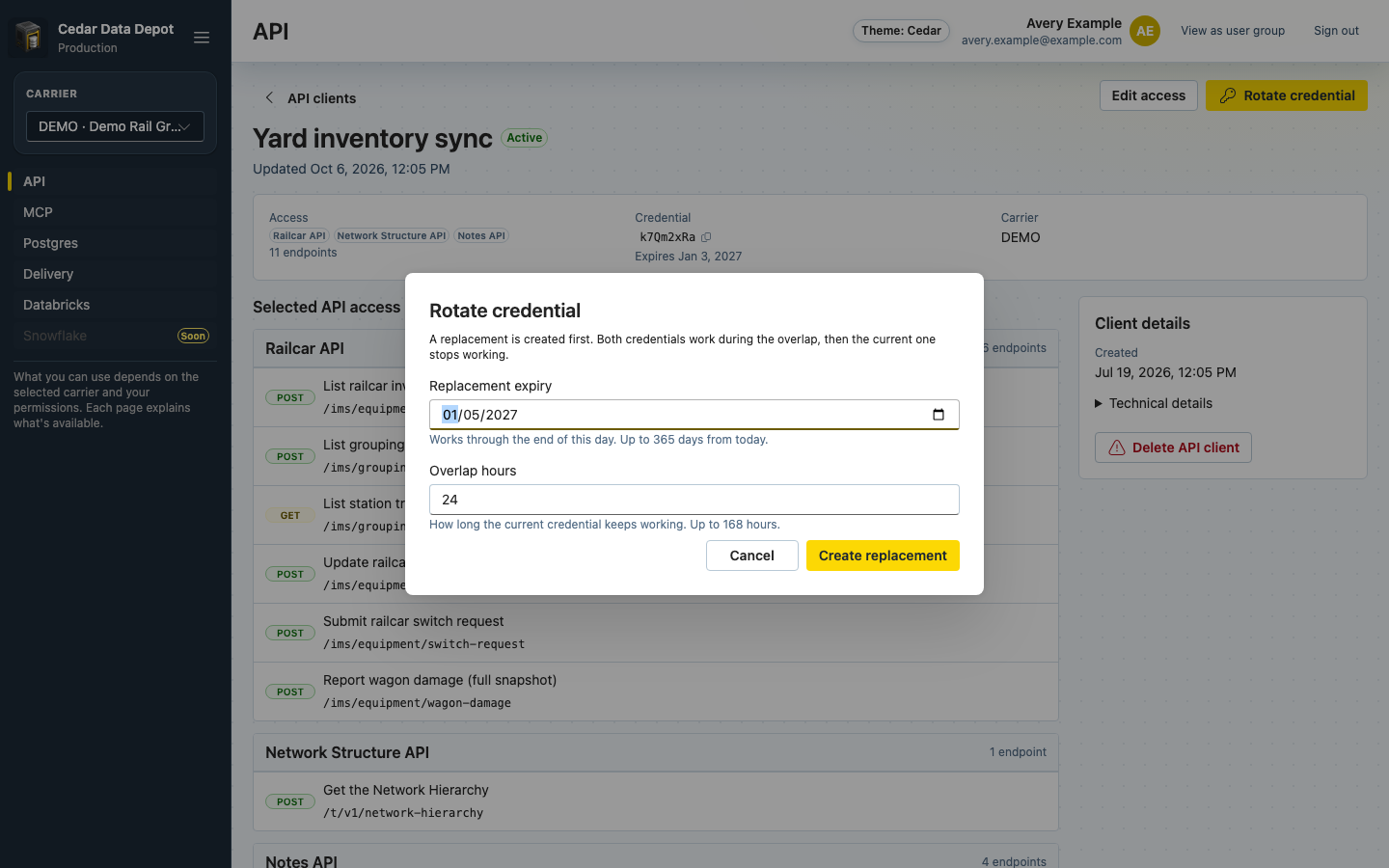Select the month segment of the expiry date
Screen dimensions: 1389x868
pyautogui.click(x=450, y=415)
